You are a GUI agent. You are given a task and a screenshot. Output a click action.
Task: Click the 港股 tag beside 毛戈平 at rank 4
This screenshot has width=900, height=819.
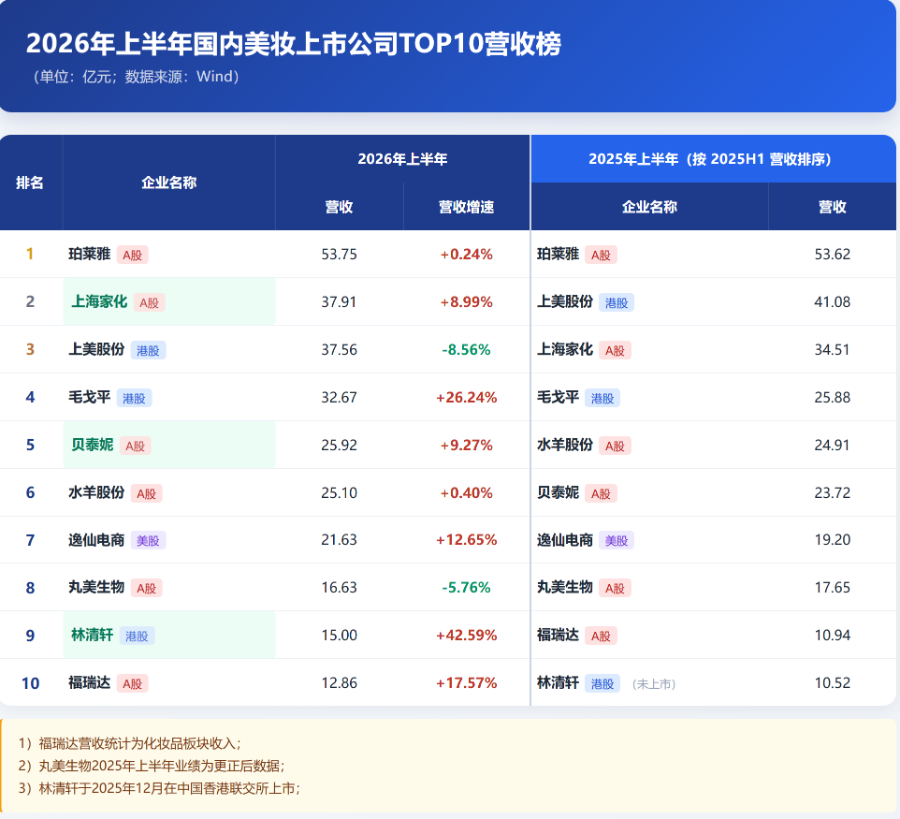point(134,398)
